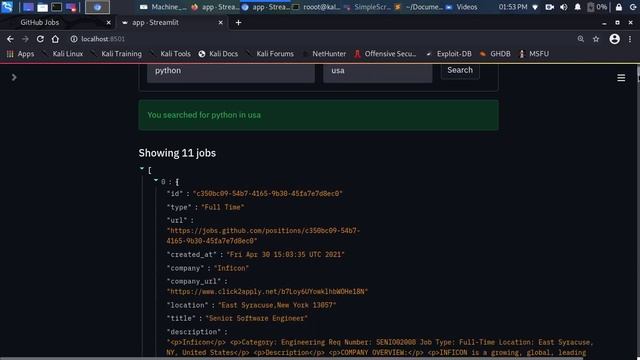Click the "Inficon" company value
The height and width of the screenshot is (360, 640).
(231, 268)
